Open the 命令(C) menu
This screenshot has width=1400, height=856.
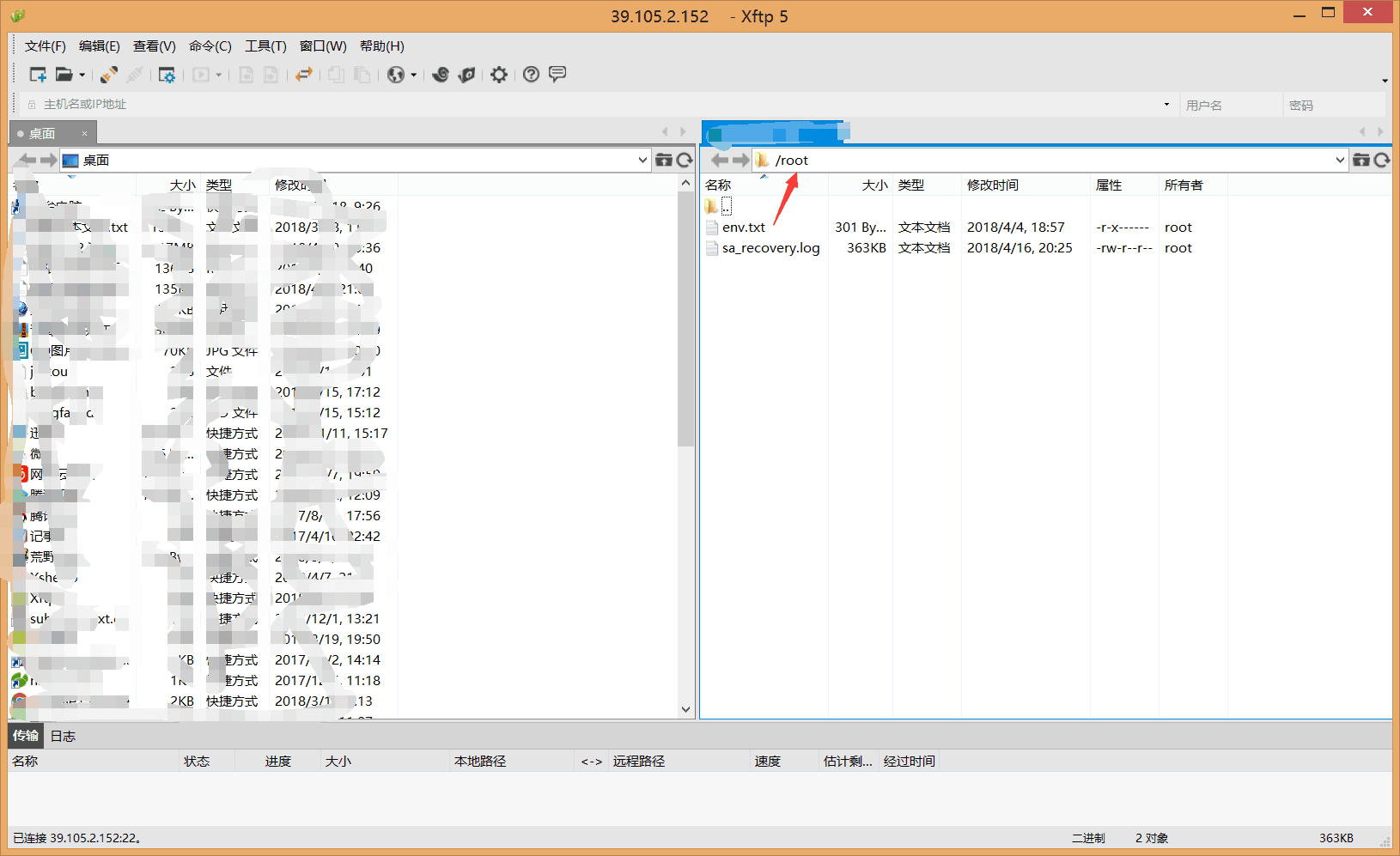click(x=210, y=46)
